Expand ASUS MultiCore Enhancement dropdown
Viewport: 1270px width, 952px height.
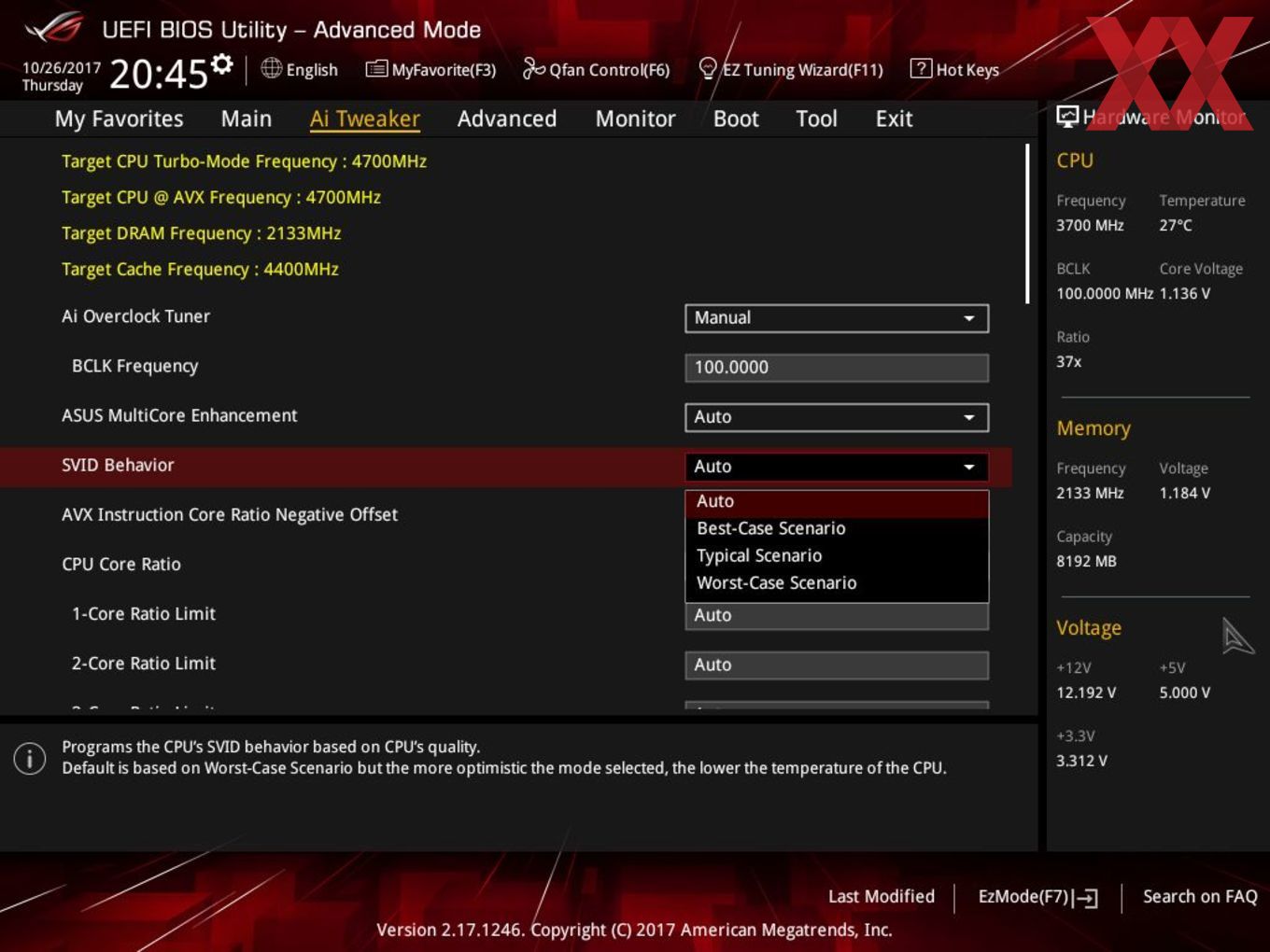click(837, 417)
